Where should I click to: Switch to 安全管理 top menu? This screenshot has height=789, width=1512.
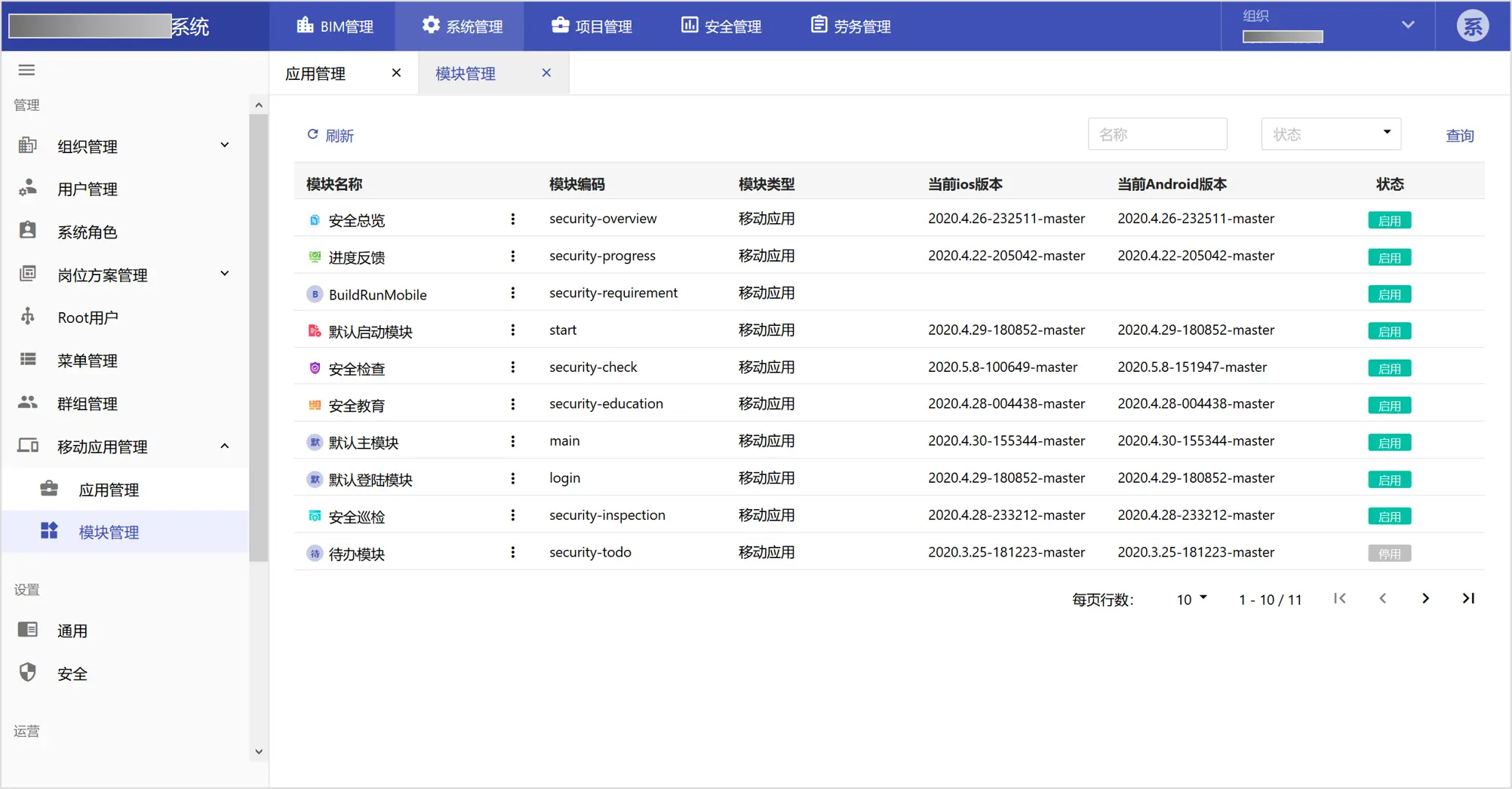pyautogui.click(x=721, y=26)
